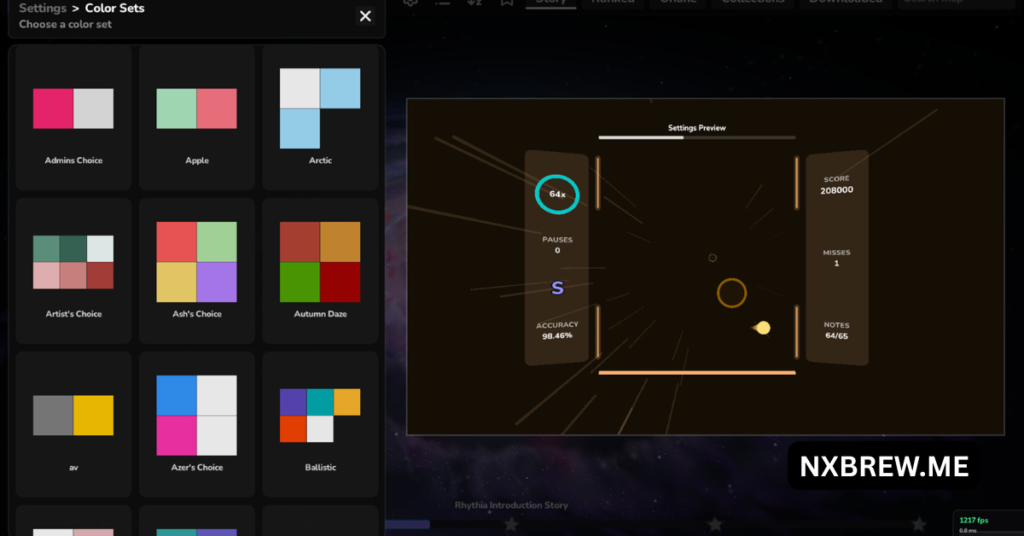Open the Ranked tab

pos(612,3)
